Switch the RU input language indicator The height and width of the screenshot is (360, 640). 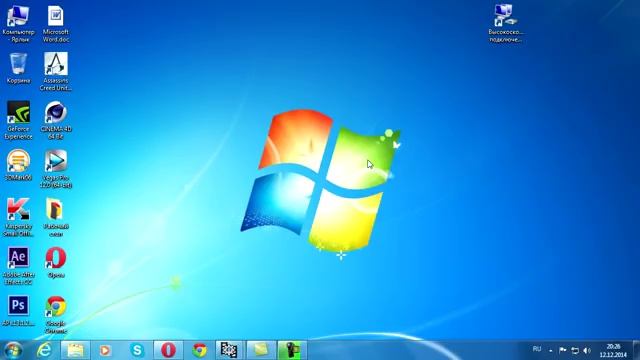pyautogui.click(x=537, y=349)
